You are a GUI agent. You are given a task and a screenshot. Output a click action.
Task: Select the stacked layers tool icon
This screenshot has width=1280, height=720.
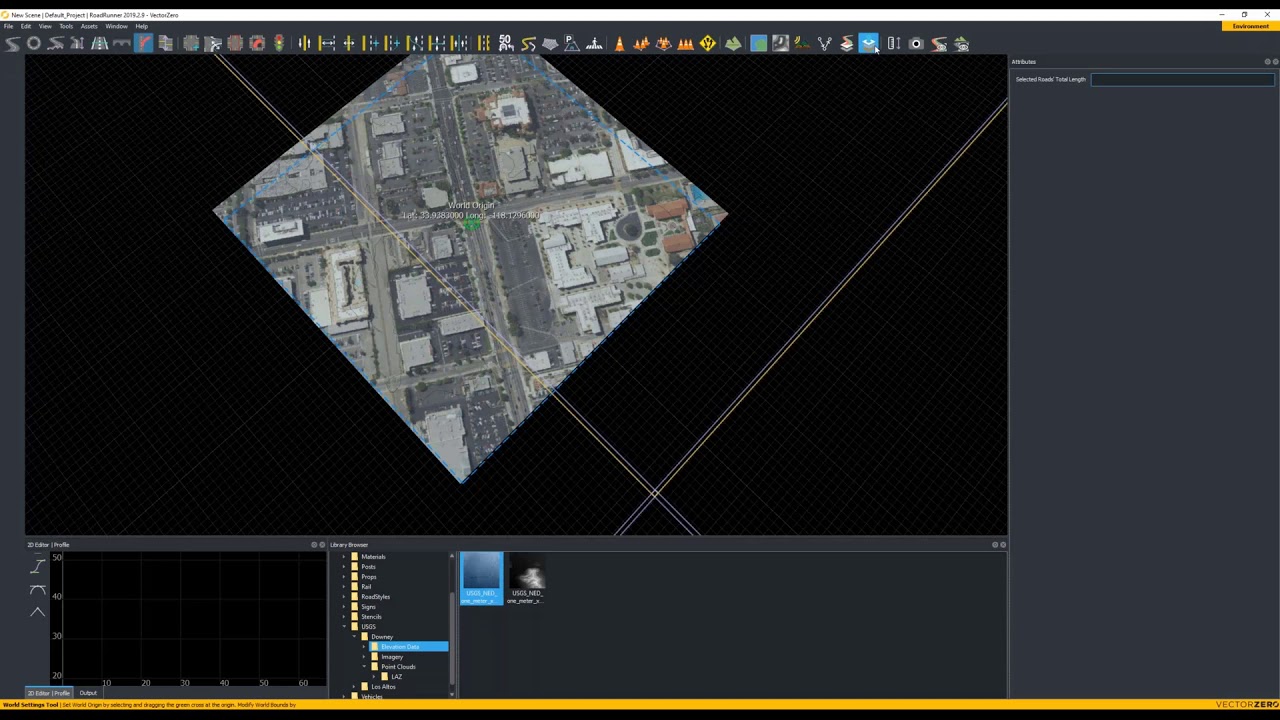[x=846, y=43]
